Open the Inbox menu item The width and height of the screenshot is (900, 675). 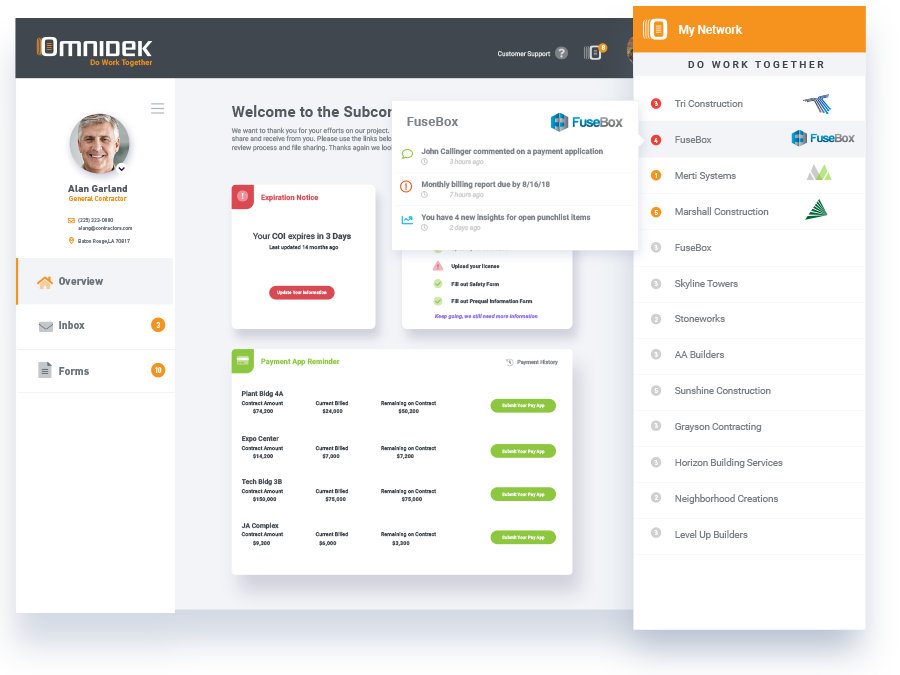[95, 325]
